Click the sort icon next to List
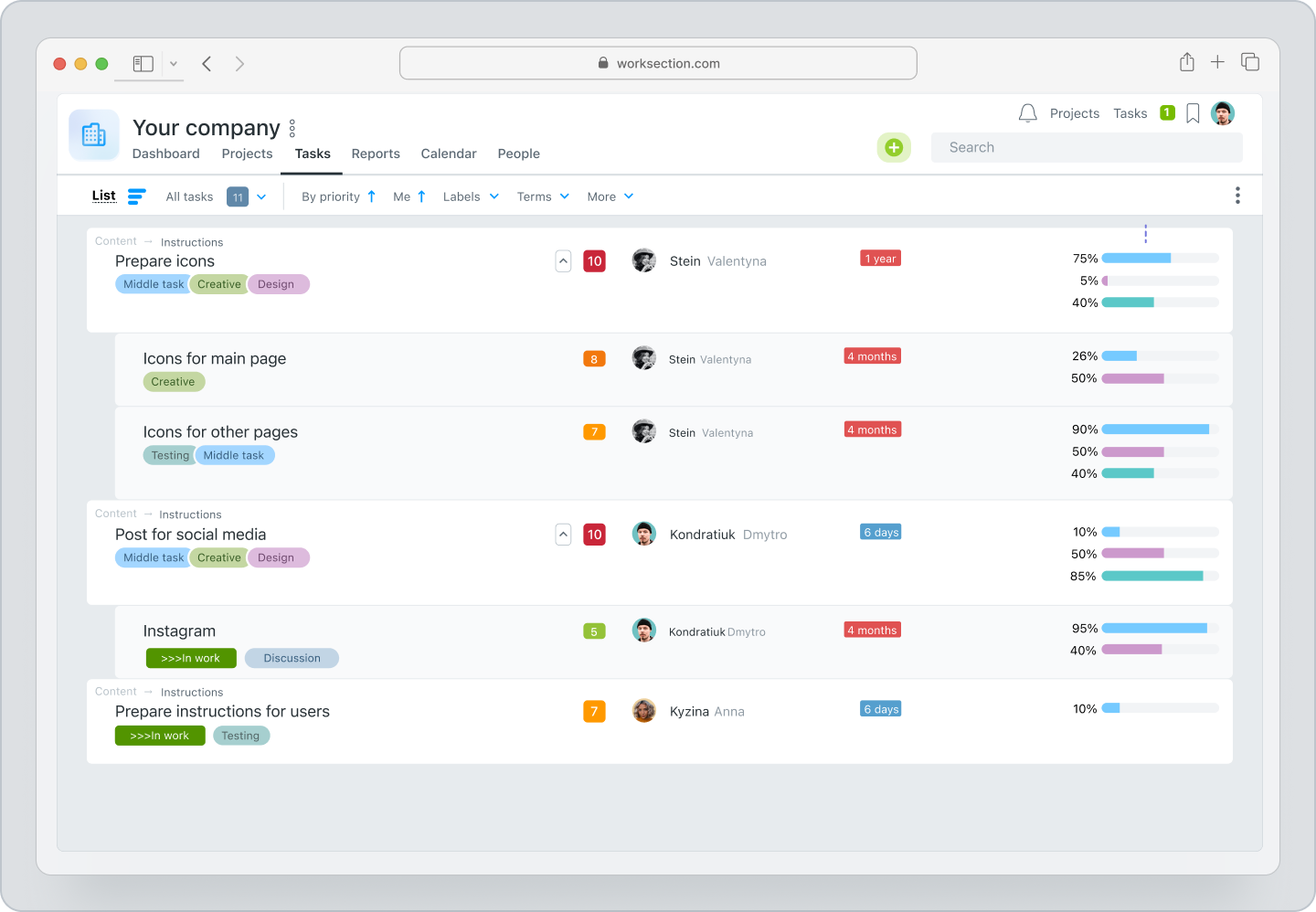The height and width of the screenshot is (912, 1316). [x=137, y=196]
